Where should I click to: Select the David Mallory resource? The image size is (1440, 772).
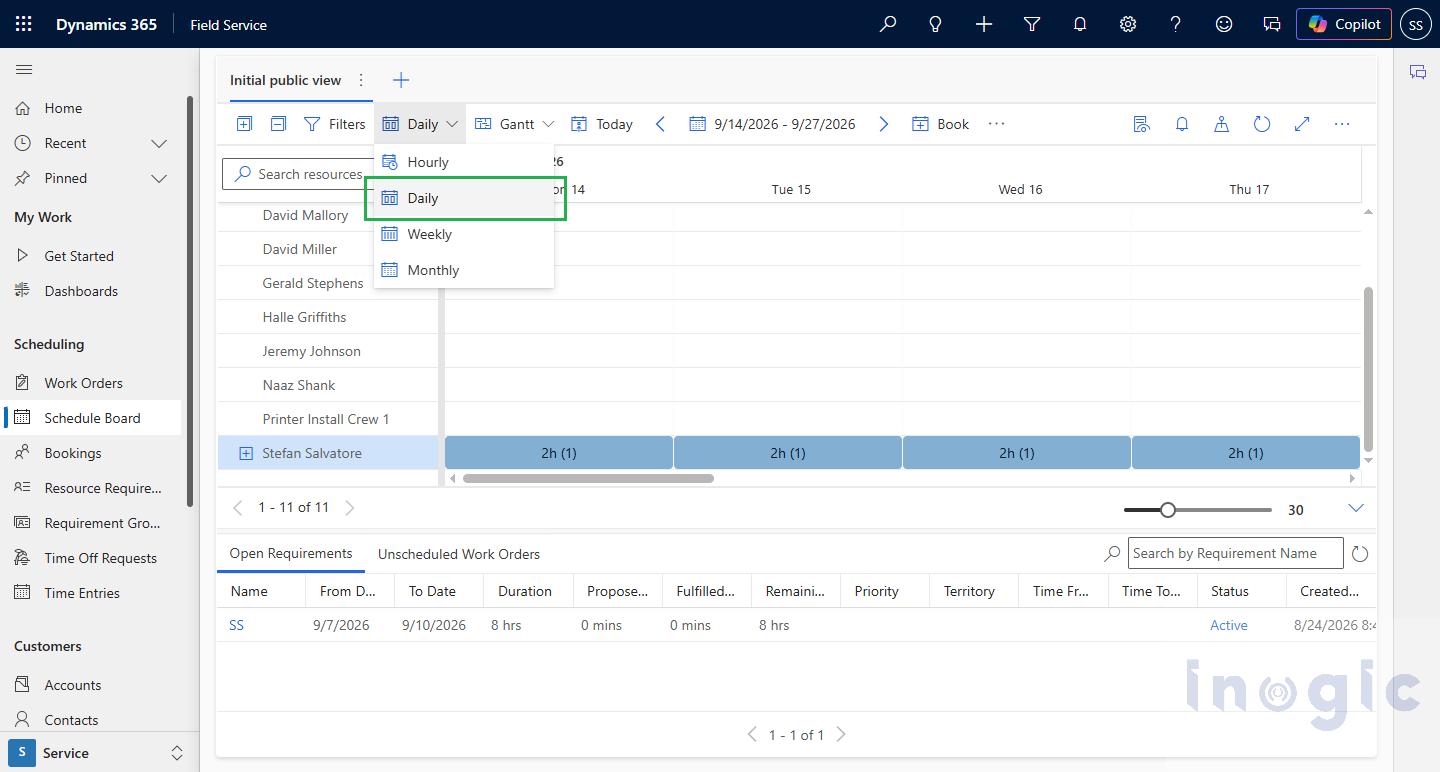tap(305, 215)
